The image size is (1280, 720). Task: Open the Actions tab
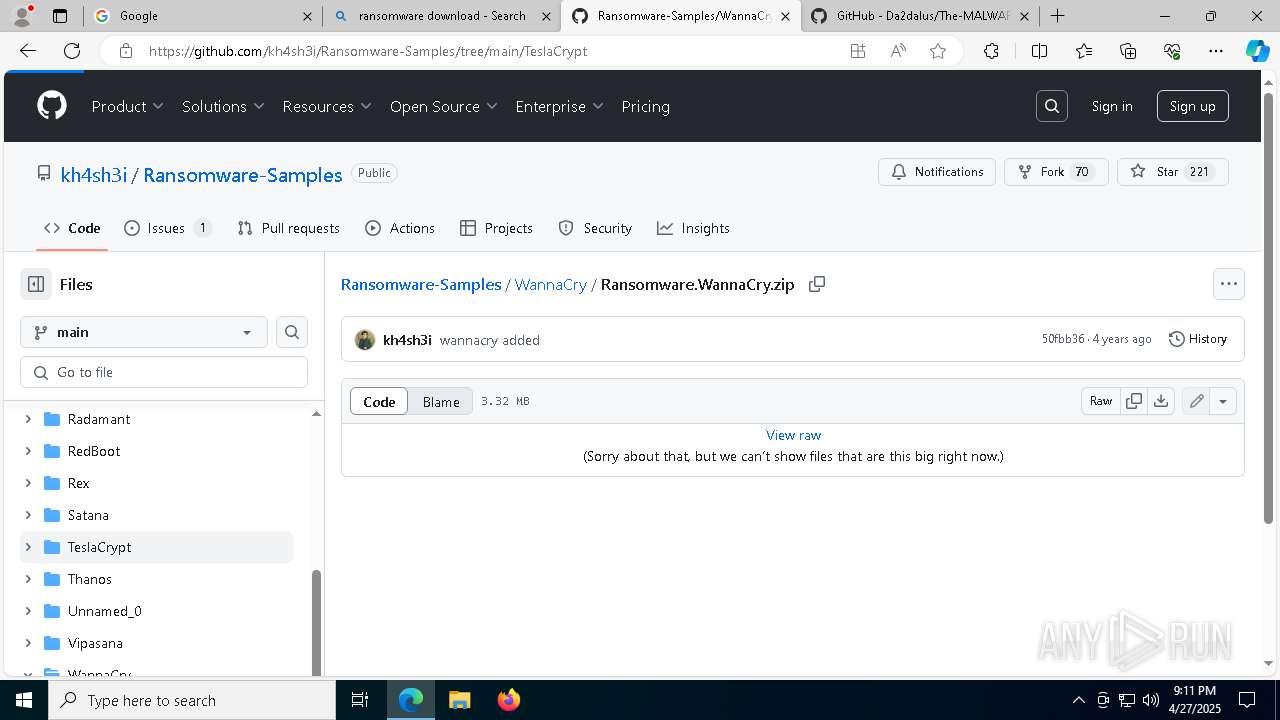pos(400,228)
